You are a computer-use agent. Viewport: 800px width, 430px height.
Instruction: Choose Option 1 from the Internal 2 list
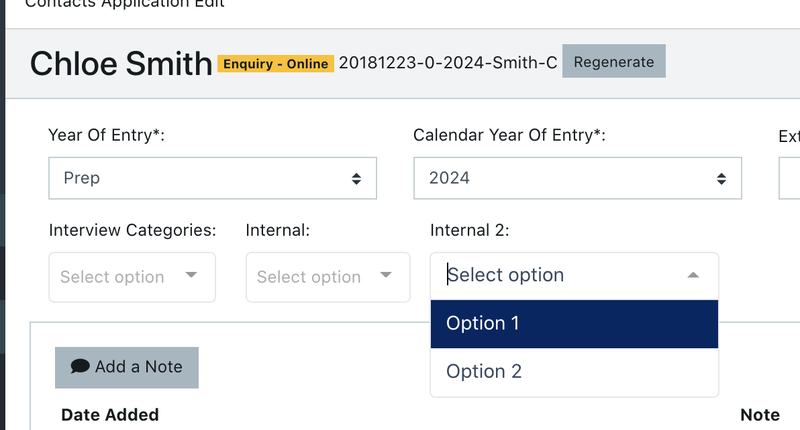(x=574, y=323)
